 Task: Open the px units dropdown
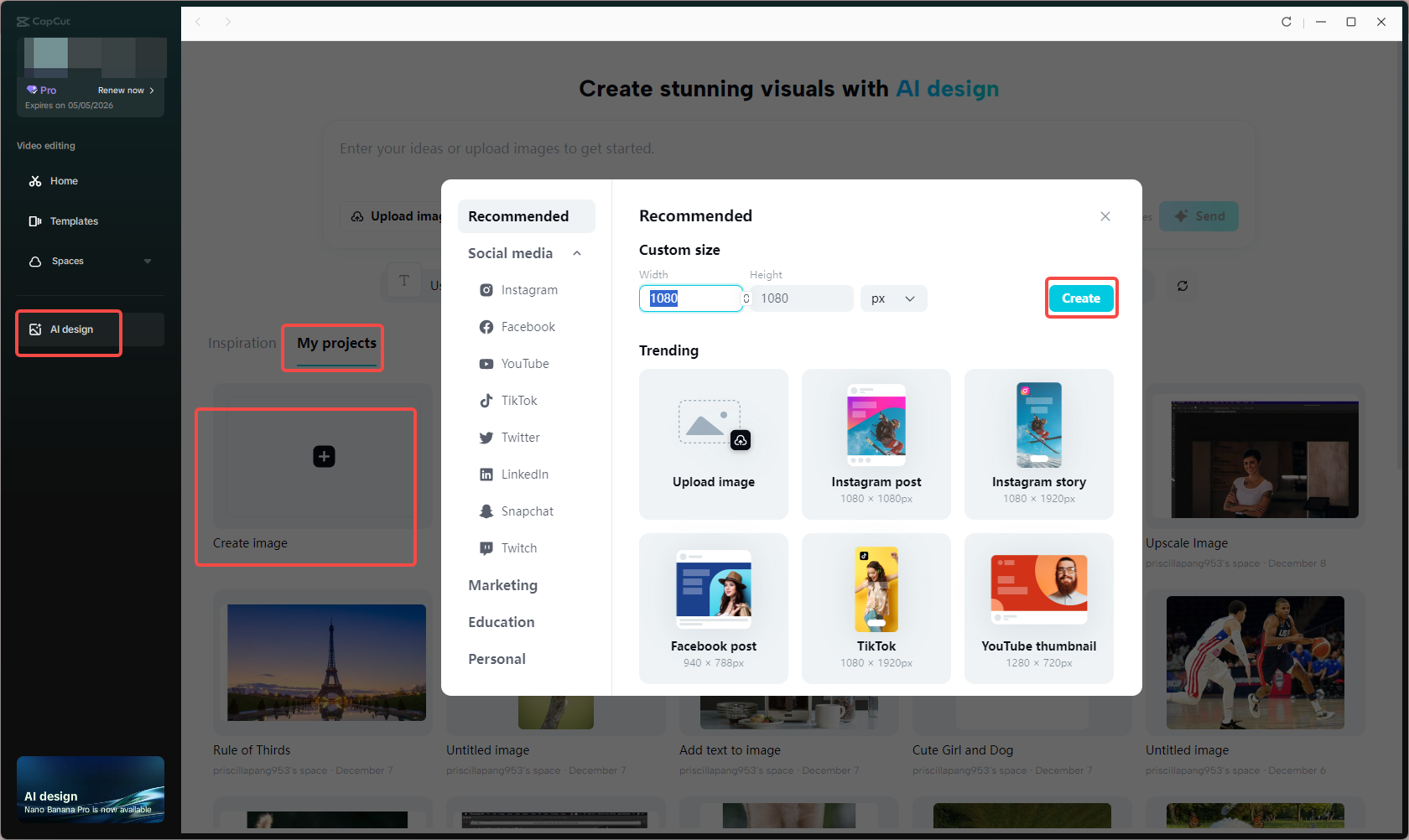[892, 298]
